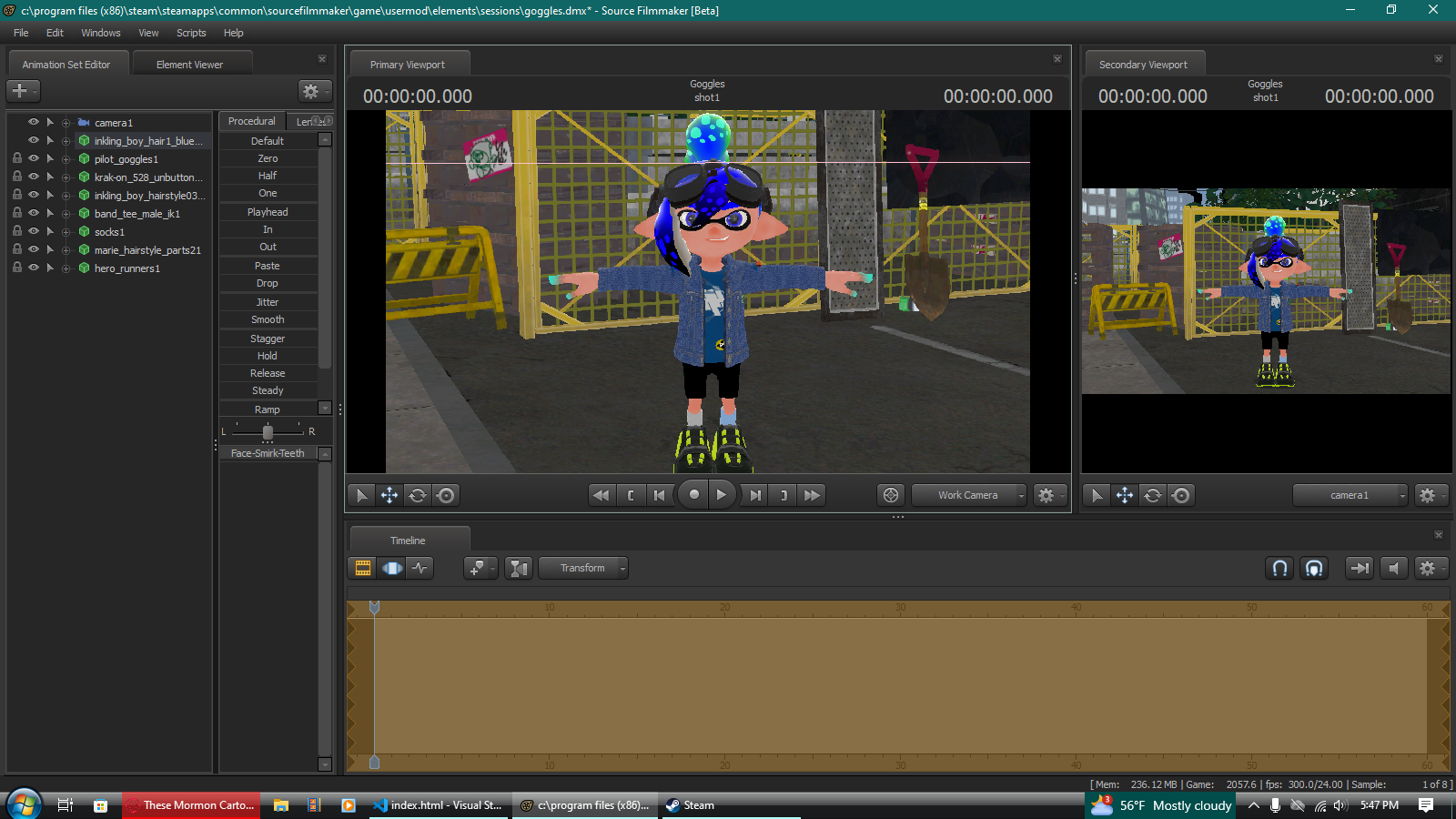Switch to the Motion Editor mode
Screen dimensions: 1456x819
pos(392,568)
